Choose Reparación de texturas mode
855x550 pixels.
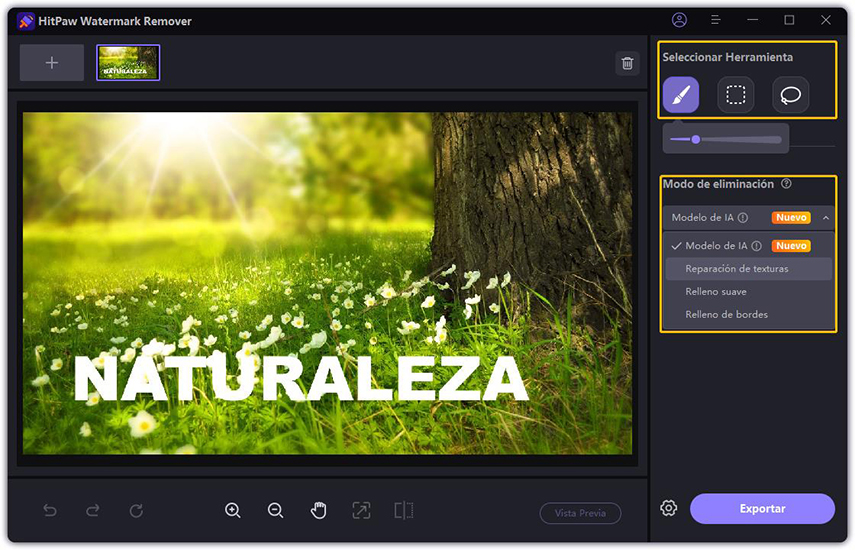[737, 269]
